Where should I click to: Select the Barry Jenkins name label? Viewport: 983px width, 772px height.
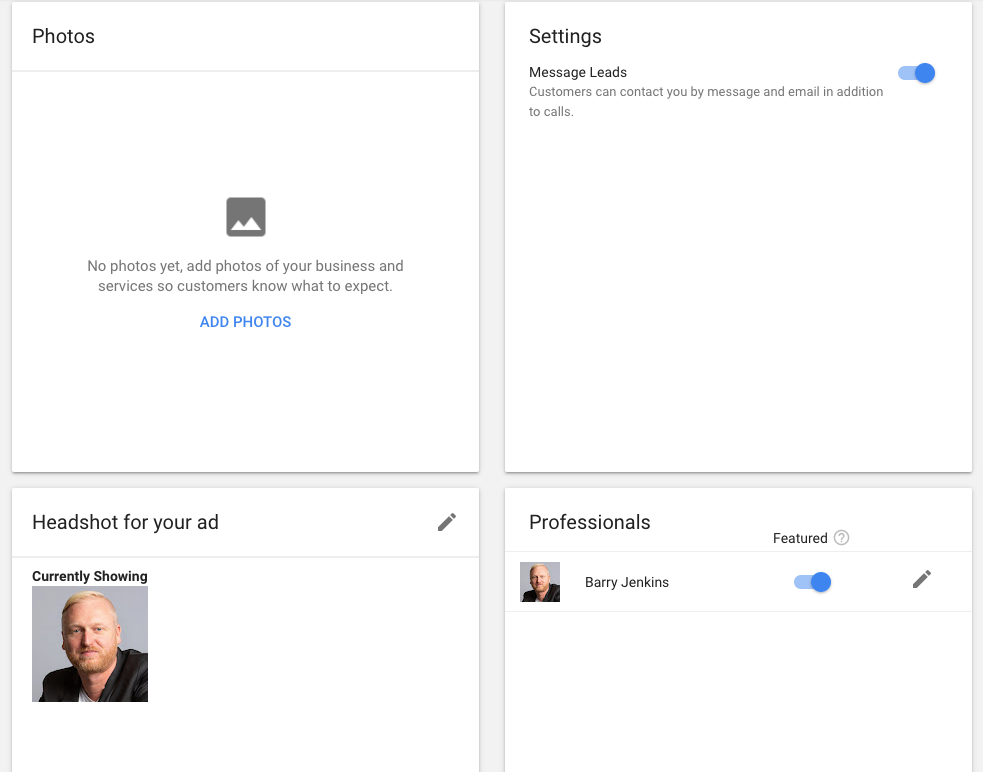click(x=627, y=581)
